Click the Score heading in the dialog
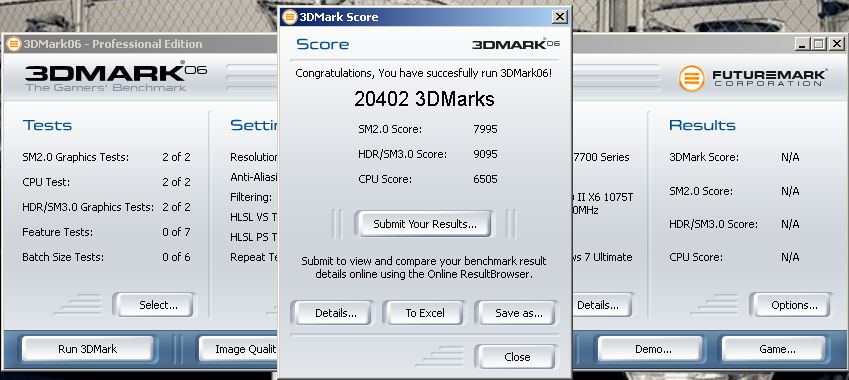 pyautogui.click(x=323, y=44)
